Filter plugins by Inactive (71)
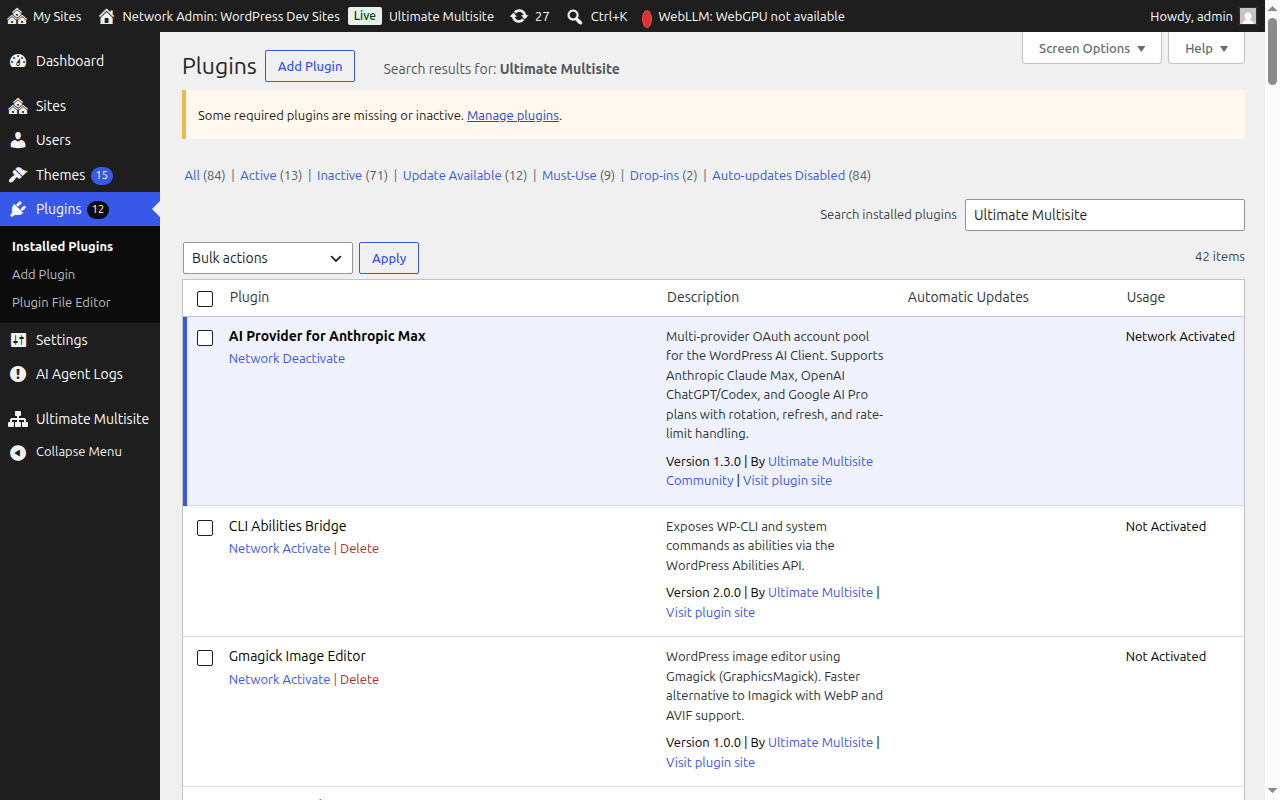 (352, 175)
